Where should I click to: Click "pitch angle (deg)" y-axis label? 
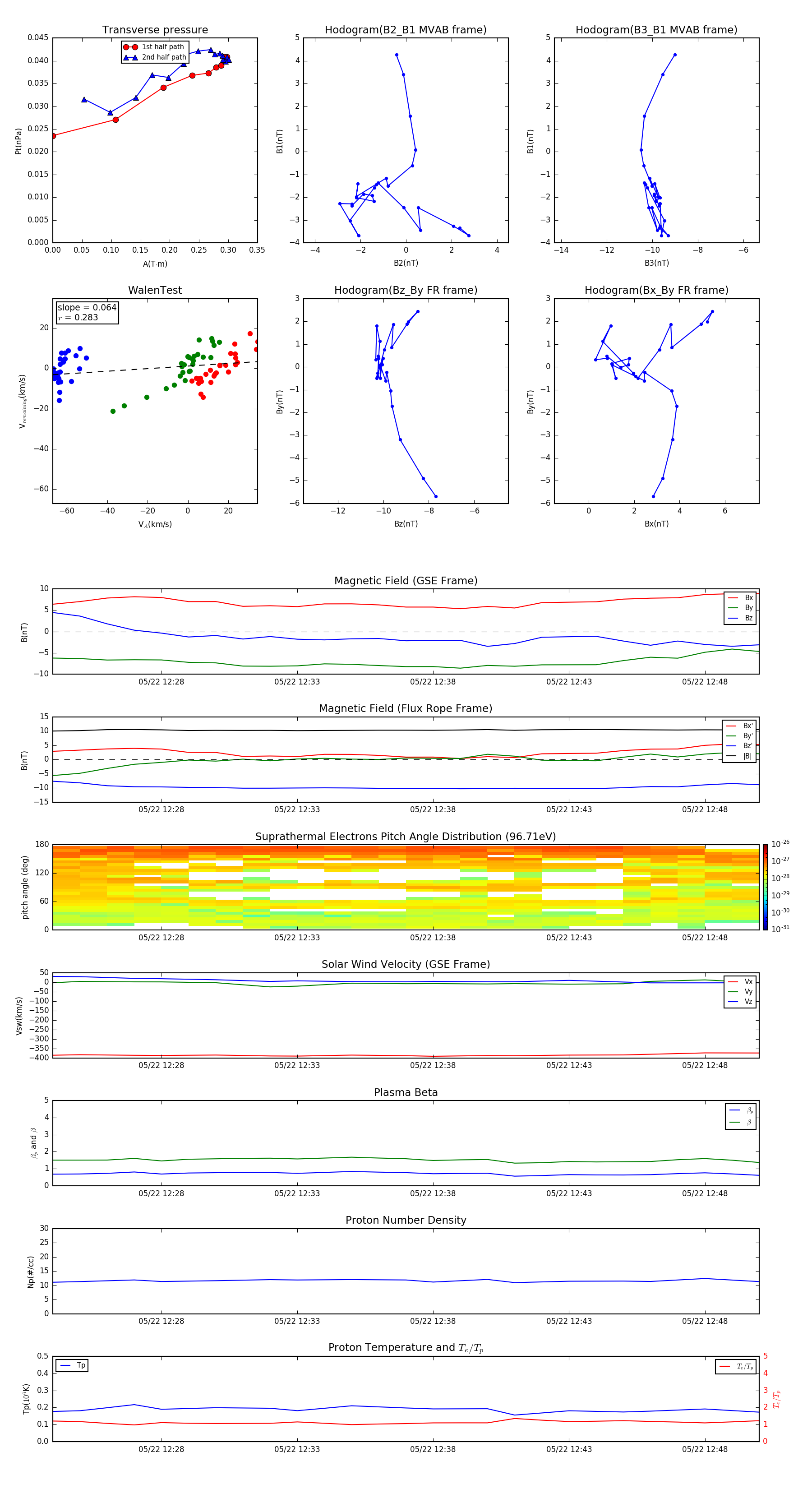[25, 887]
